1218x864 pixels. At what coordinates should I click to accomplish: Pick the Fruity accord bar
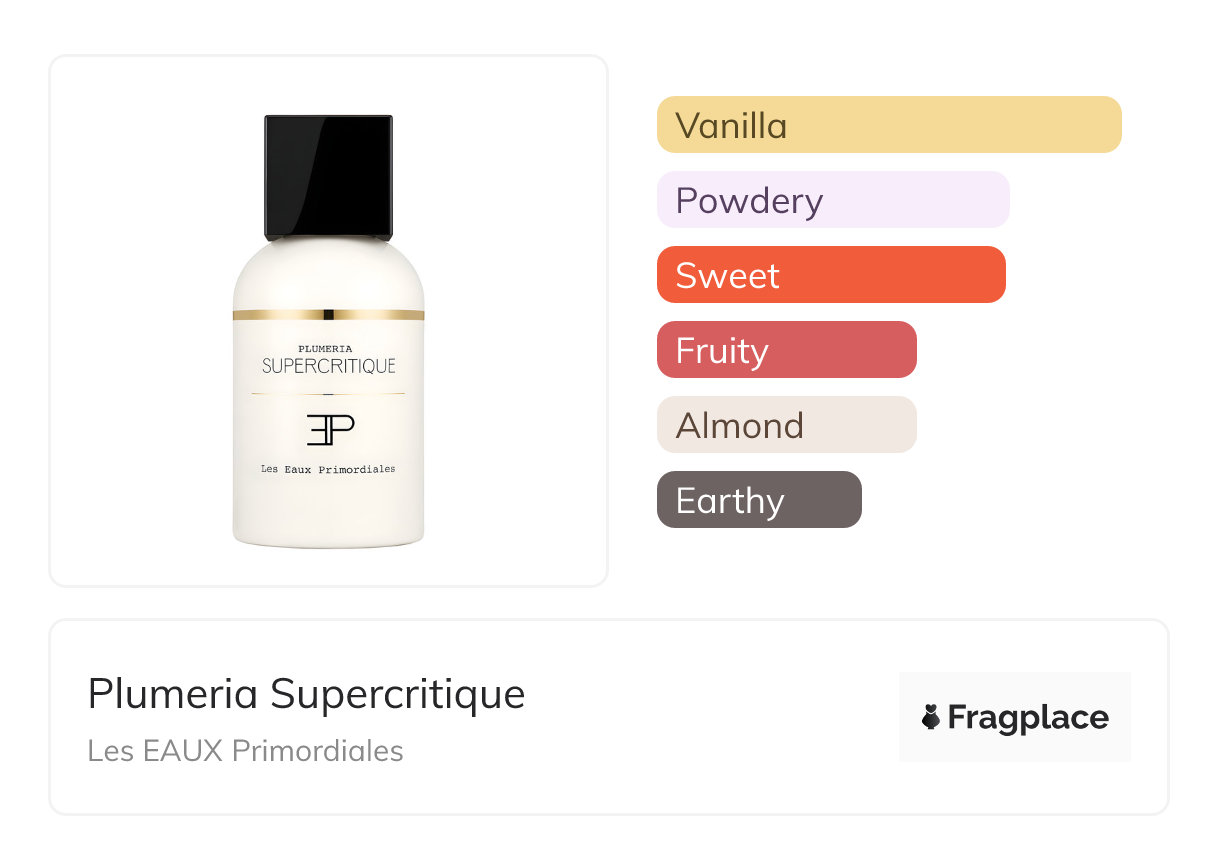coord(786,350)
